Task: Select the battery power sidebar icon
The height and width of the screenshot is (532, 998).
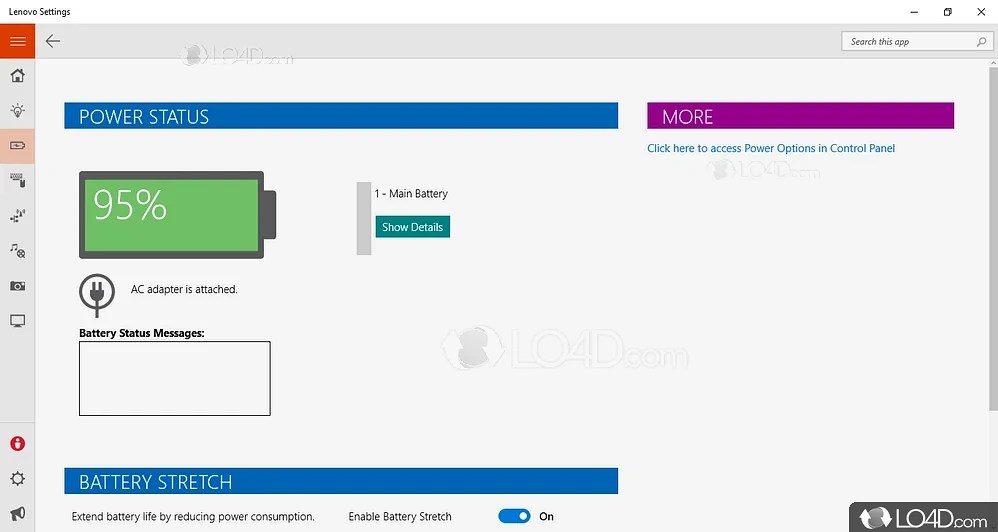Action: 17,146
